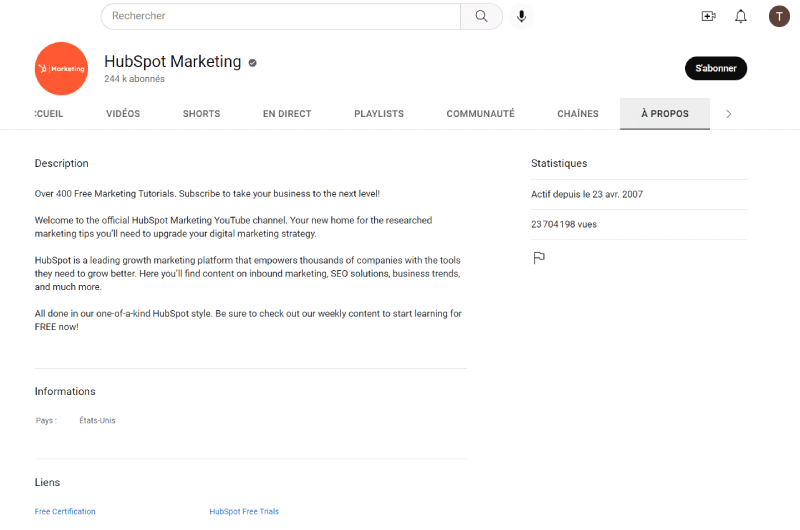This screenshot has height=530, width=800.
Task: Subscribe with the S'abonner button
Action: point(715,68)
